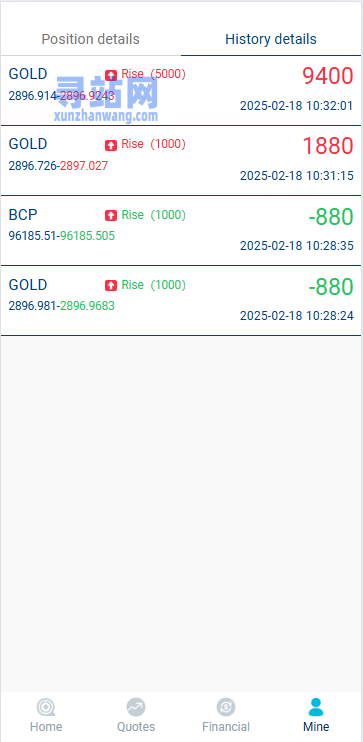
Task: Switch to the Position details tab
Action: (x=90, y=39)
